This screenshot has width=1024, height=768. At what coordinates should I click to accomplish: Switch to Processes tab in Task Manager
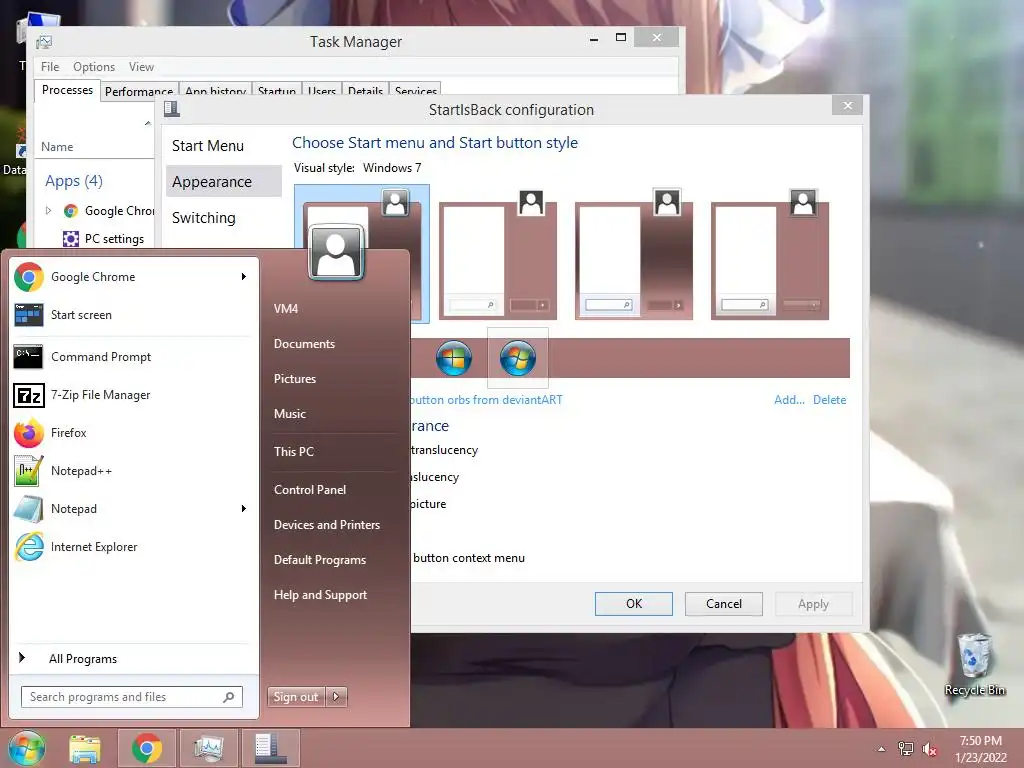67,90
